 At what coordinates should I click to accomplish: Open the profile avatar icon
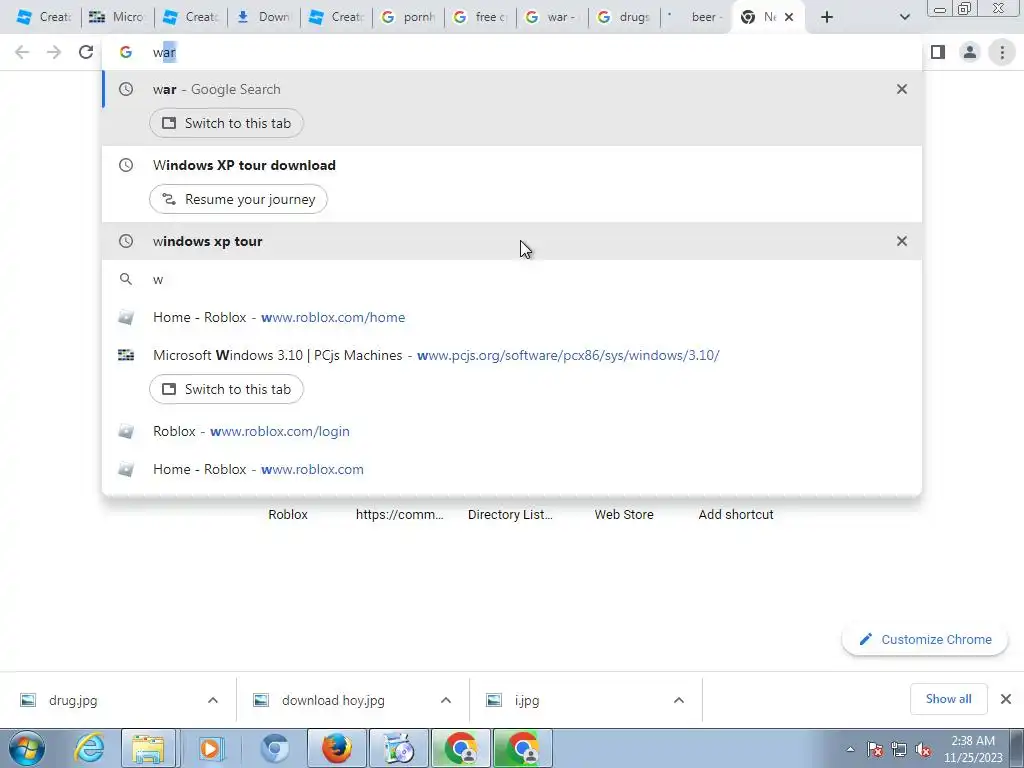click(970, 52)
